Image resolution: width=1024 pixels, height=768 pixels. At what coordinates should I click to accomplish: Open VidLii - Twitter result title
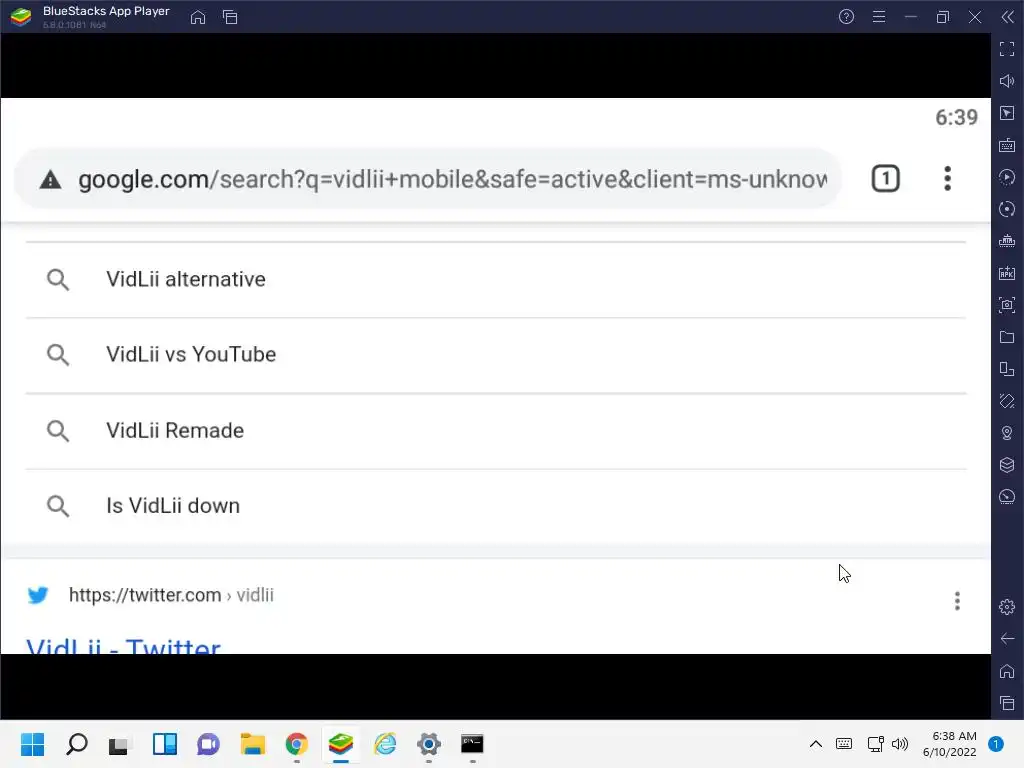pos(123,646)
